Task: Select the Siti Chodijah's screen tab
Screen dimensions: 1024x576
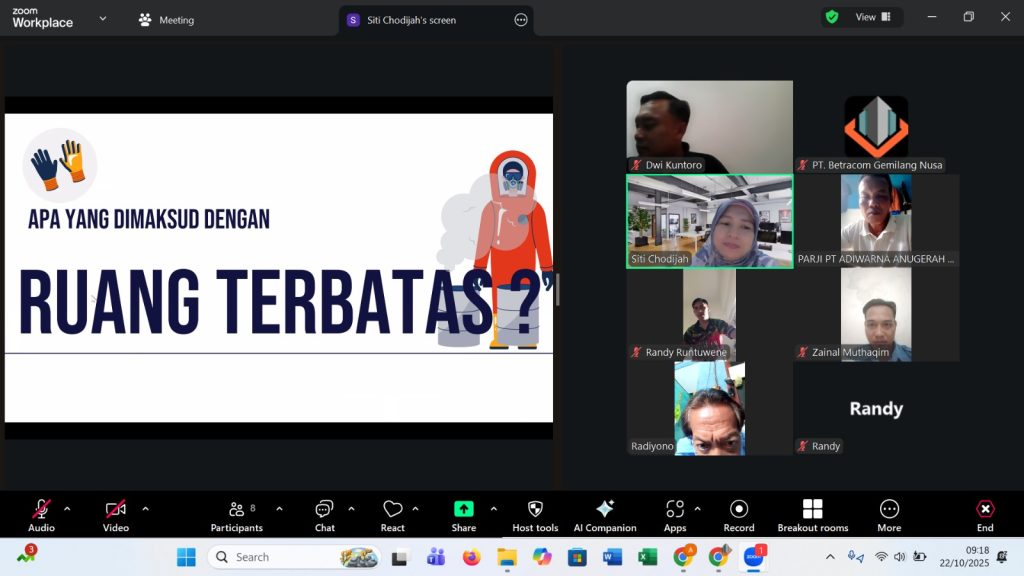Action: click(410, 19)
